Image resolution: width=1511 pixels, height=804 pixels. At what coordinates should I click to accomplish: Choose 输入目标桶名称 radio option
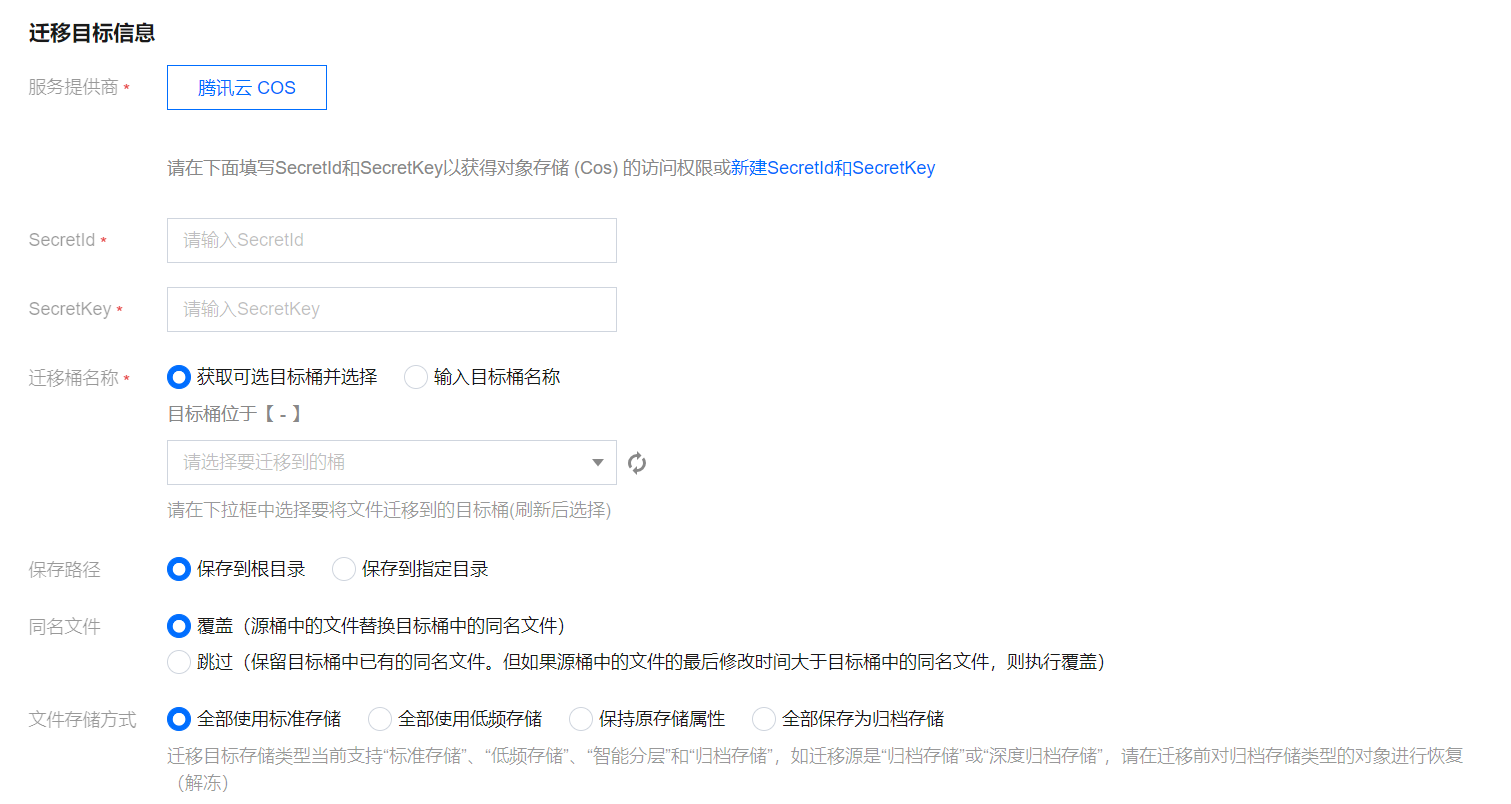tap(416, 378)
